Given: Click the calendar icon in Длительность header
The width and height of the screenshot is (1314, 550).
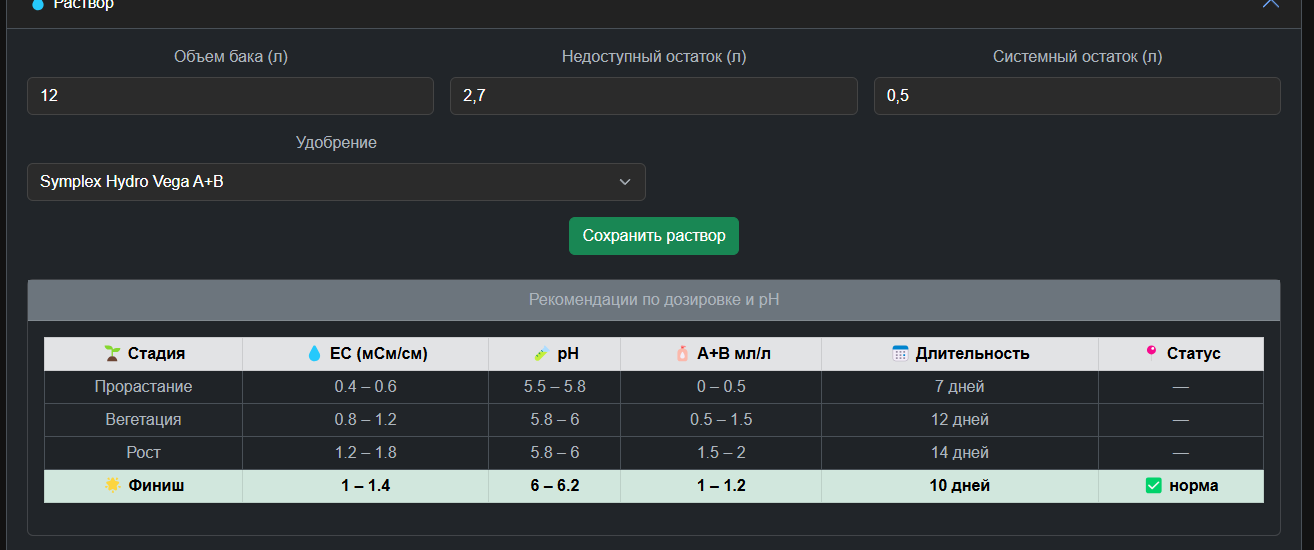Looking at the screenshot, I should (900, 353).
